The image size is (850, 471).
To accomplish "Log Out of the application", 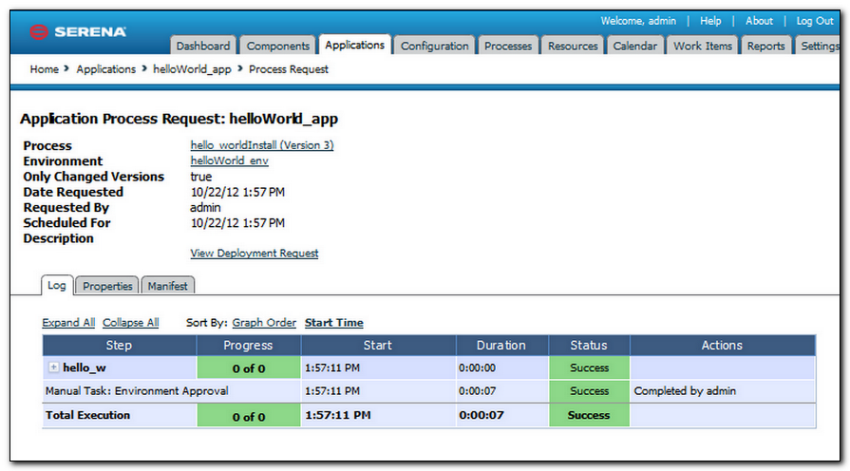I will pyautogui.click(x=815, y=21).
